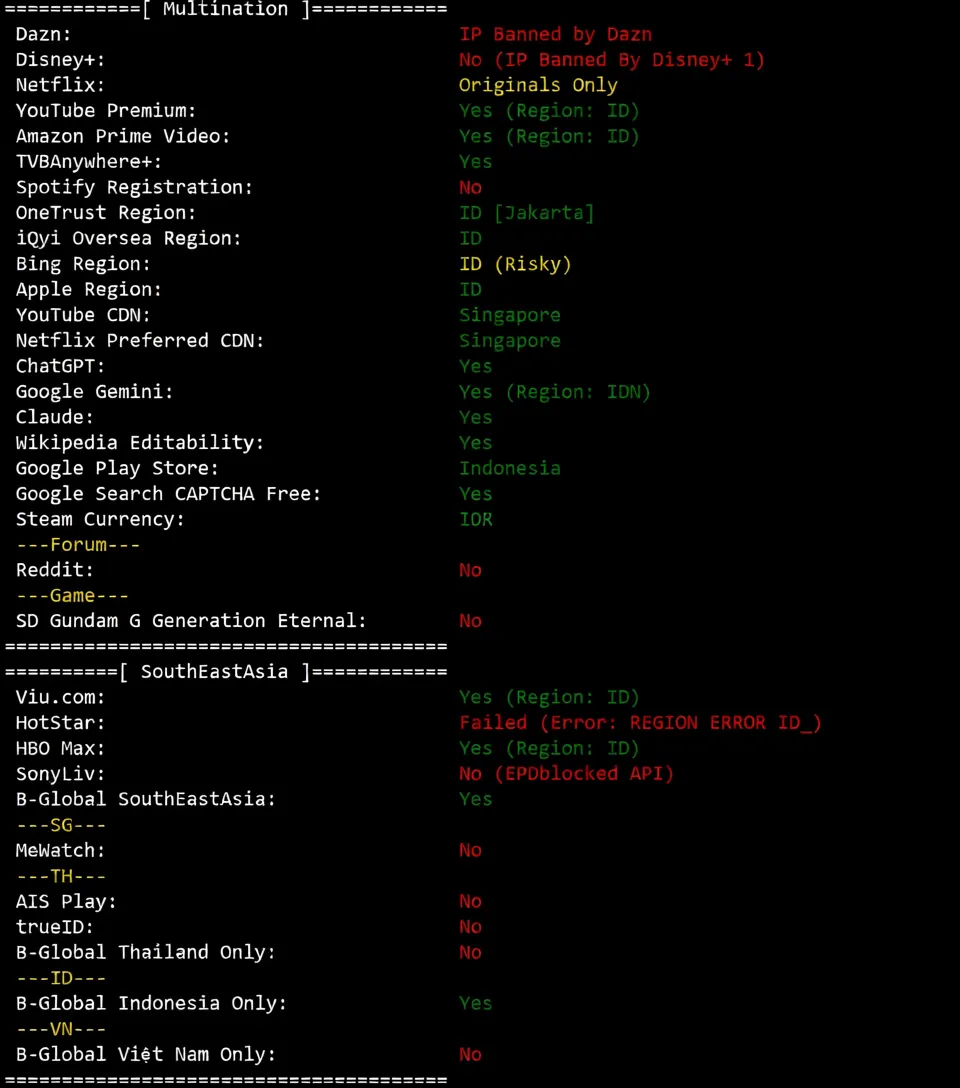Click the Steam Currency IDR value

click(475, 519)
